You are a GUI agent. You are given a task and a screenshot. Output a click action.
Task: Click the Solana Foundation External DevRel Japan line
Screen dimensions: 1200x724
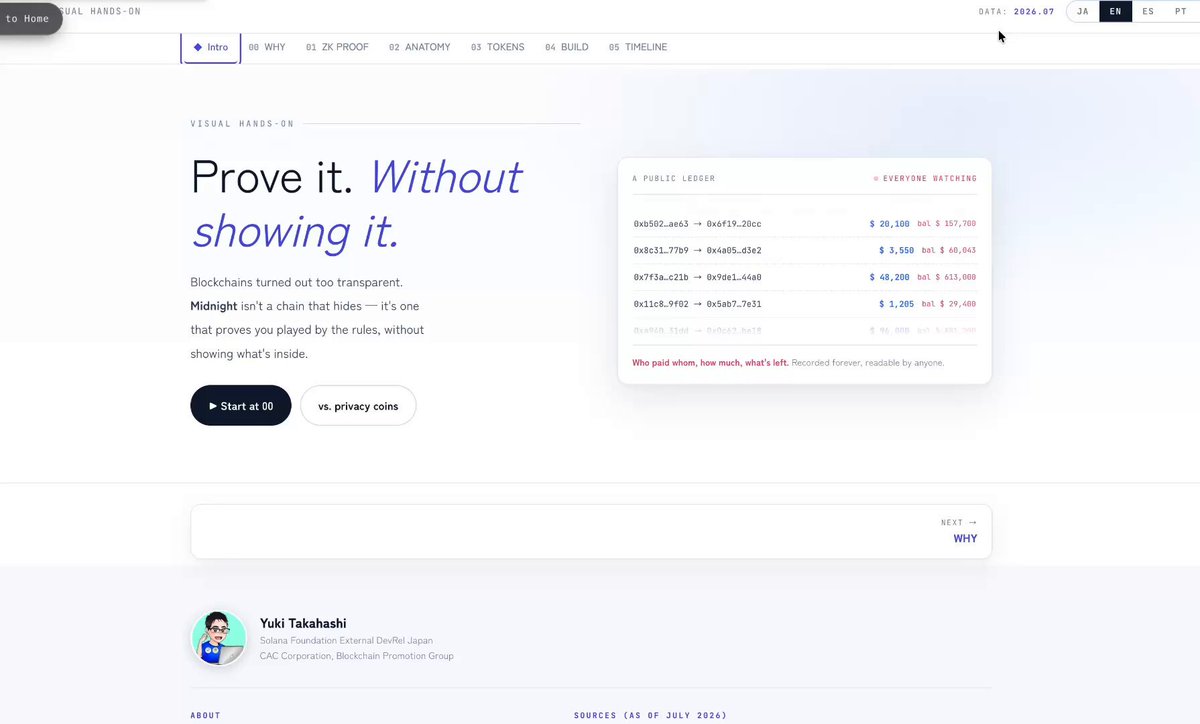(346, 640)
